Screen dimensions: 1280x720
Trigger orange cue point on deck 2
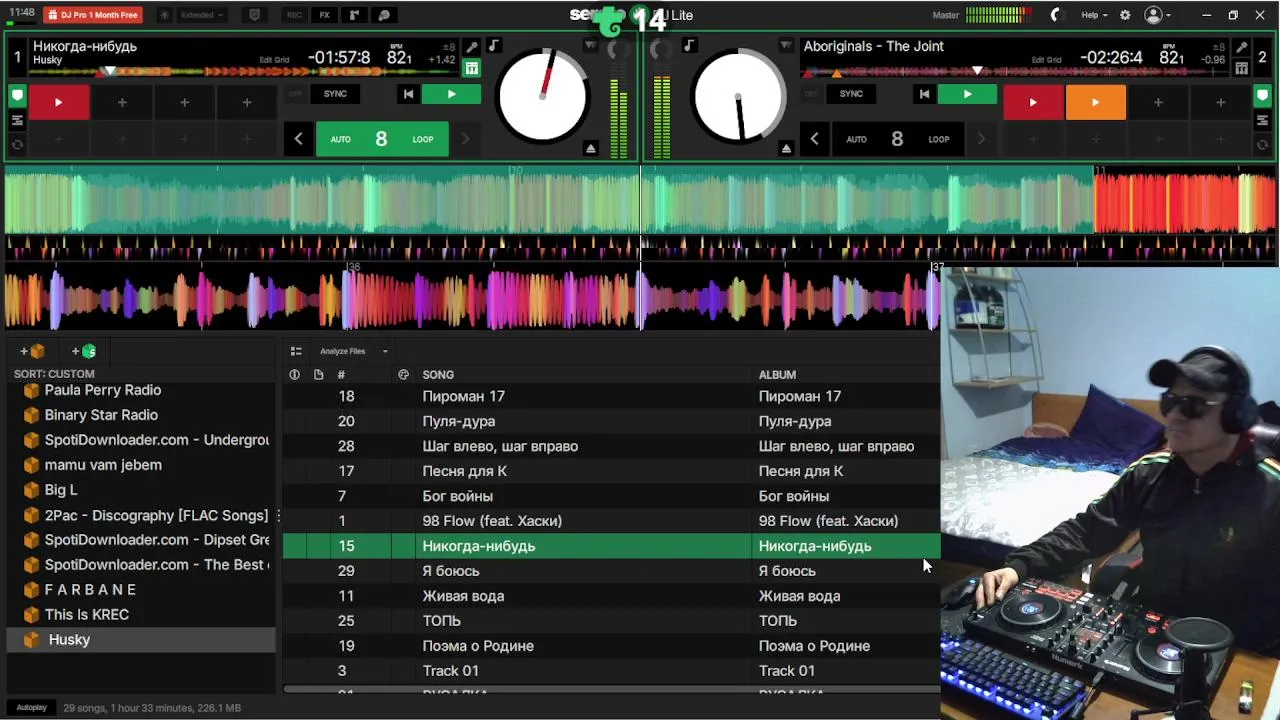1095,102
